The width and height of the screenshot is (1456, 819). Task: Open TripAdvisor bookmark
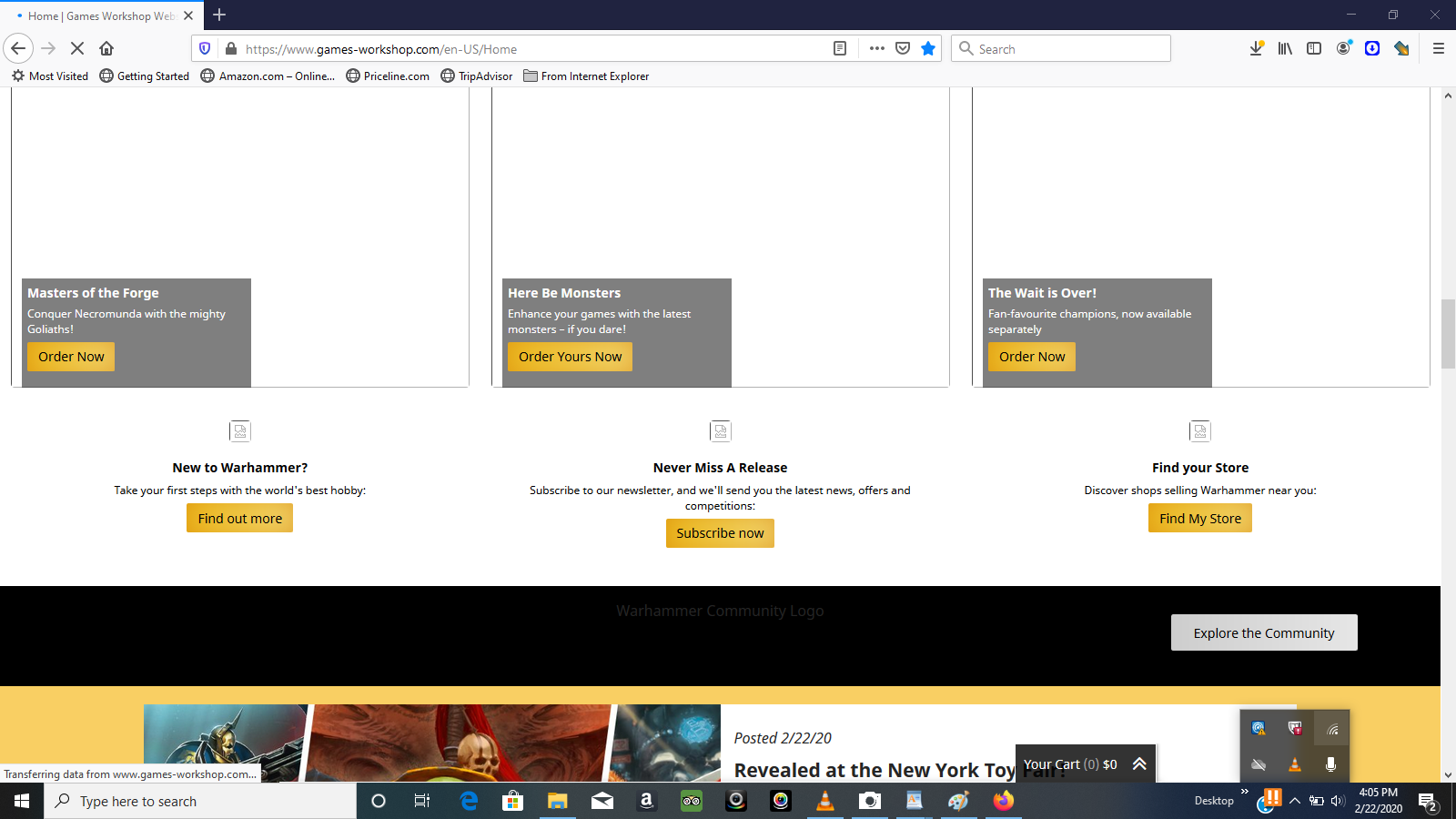[x=477, y=76]
